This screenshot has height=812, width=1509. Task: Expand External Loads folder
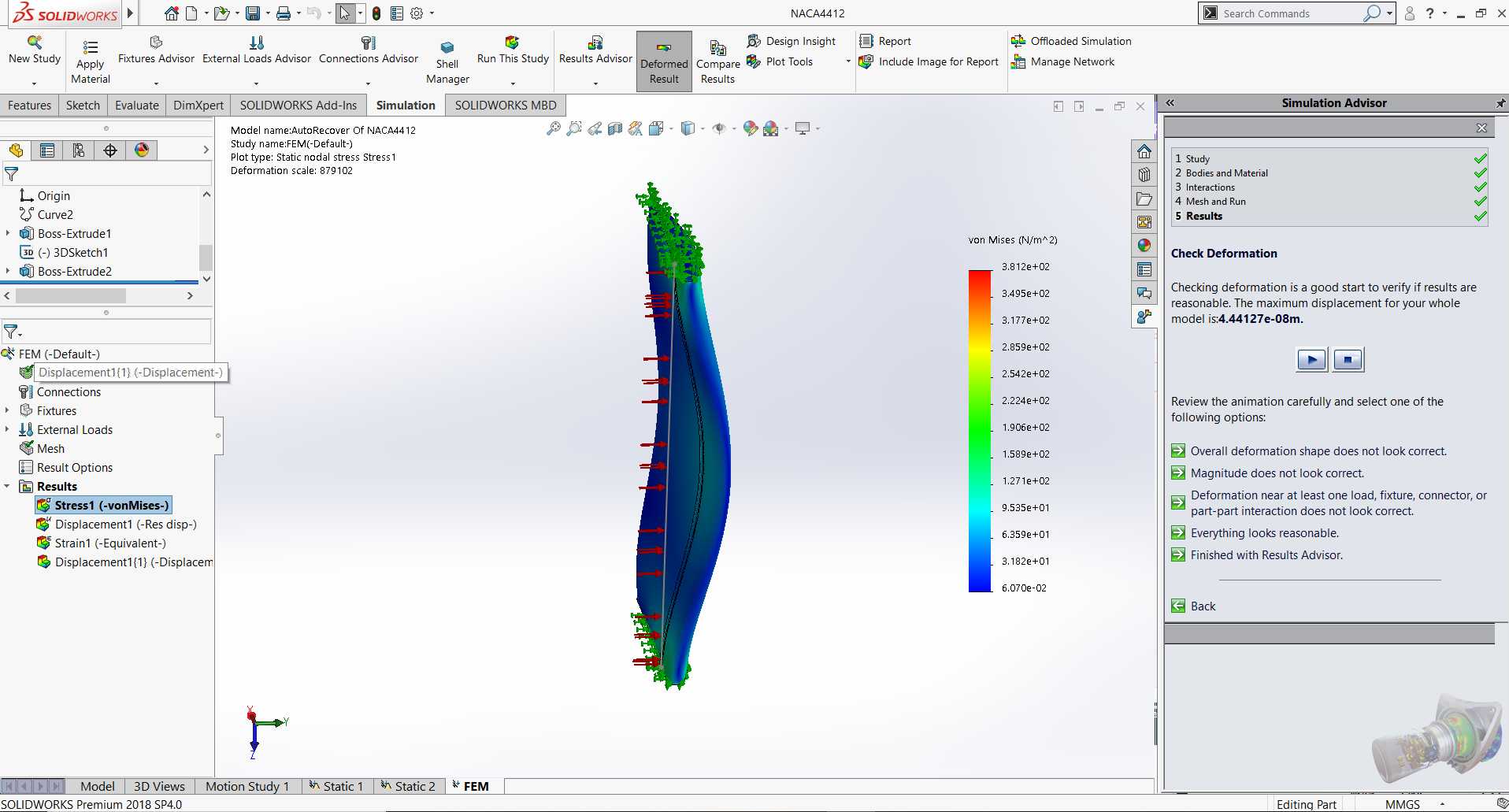coord(7,429)
